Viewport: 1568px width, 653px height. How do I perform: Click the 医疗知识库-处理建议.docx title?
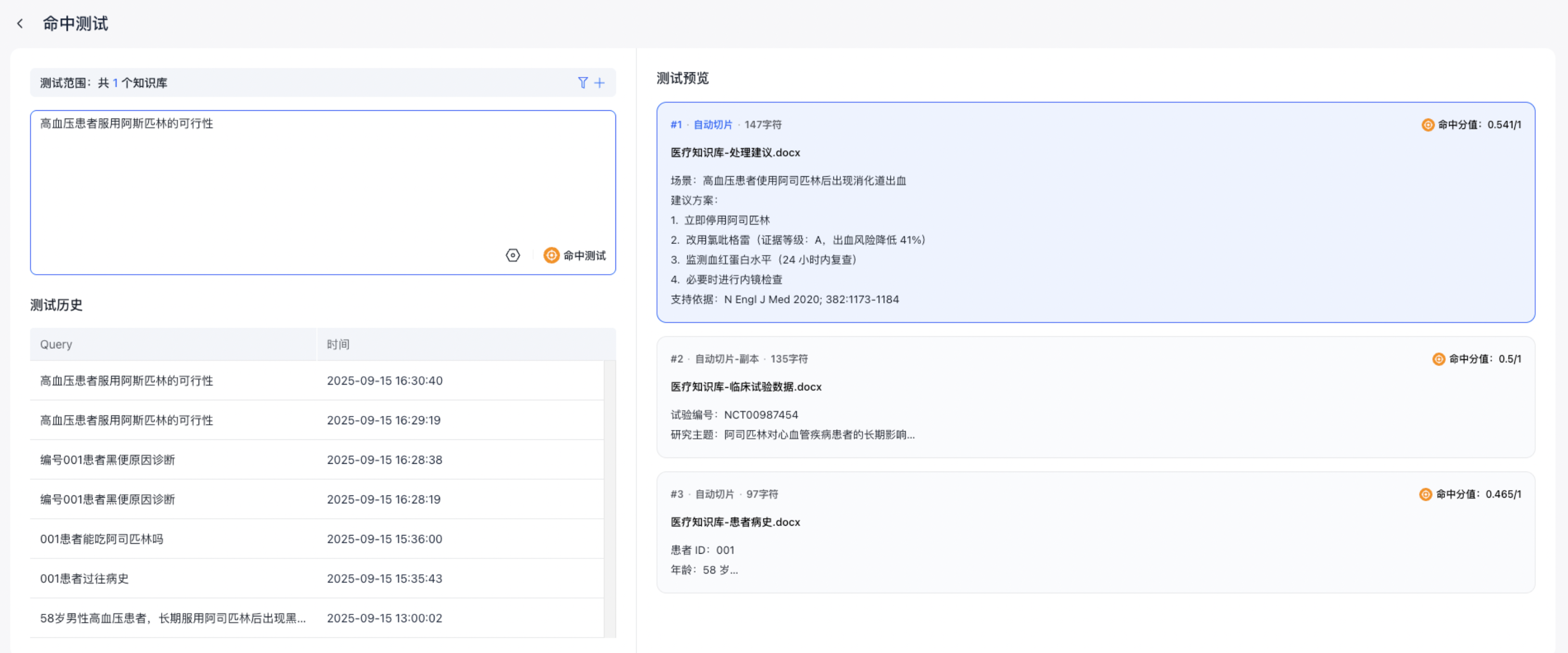[x=735, y=153]
